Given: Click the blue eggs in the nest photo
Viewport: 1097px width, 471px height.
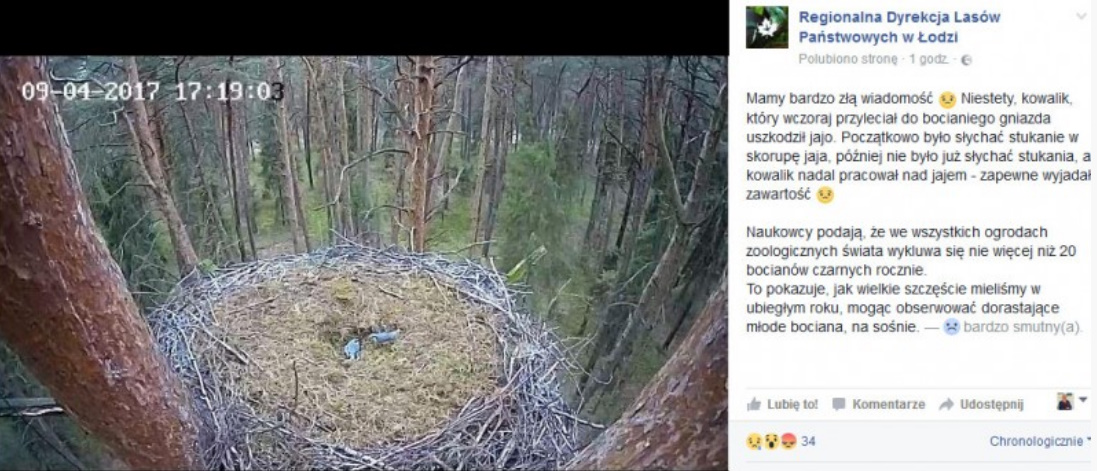Looking at the screenshot, I should coord(371,344).
